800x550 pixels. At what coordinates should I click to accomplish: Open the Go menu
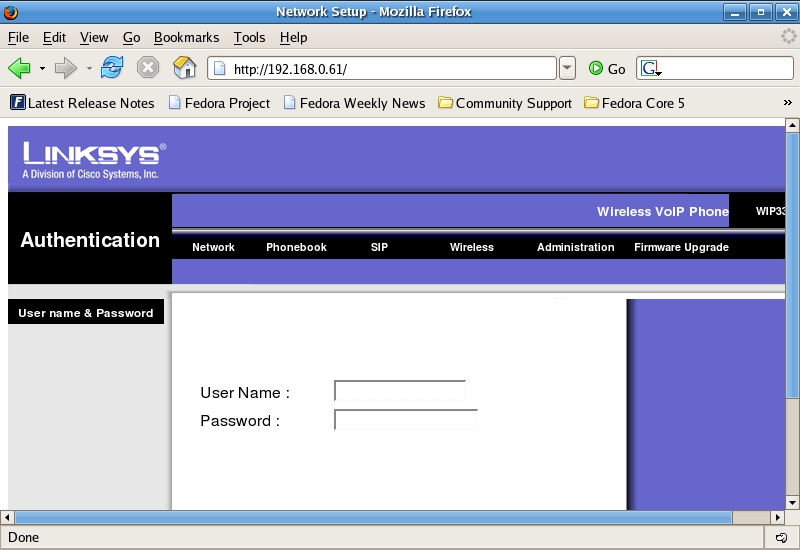131,37
